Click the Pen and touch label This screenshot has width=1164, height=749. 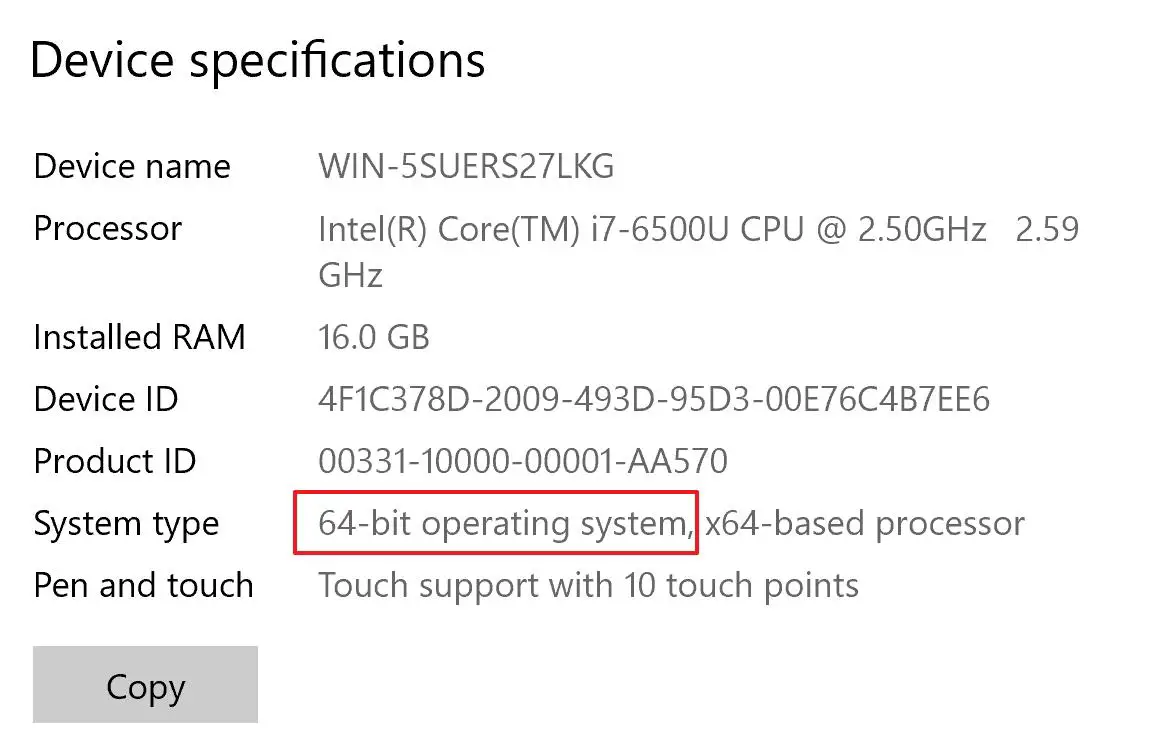tap(143, 585)
